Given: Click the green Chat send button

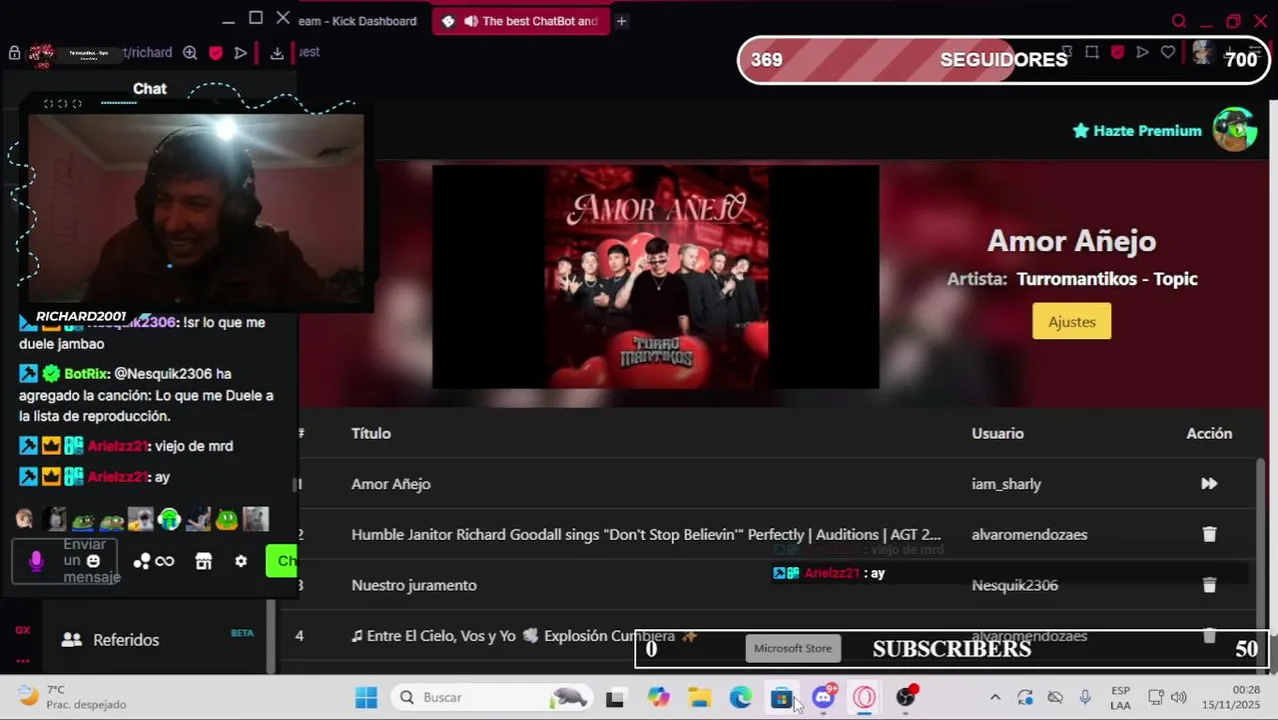Looking at the screenshot, I should click(x=282, y=561).
